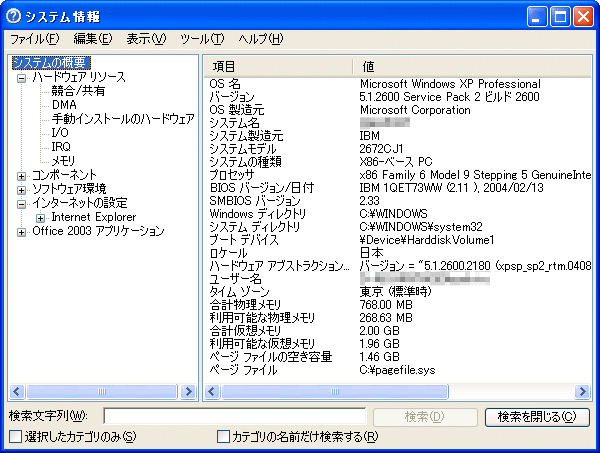Click the OS 名 row
600x453 pixels.
point(398,84)
